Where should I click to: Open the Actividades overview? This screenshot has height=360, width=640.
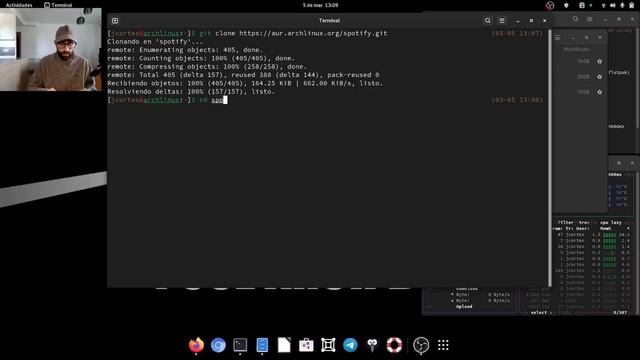19,5
